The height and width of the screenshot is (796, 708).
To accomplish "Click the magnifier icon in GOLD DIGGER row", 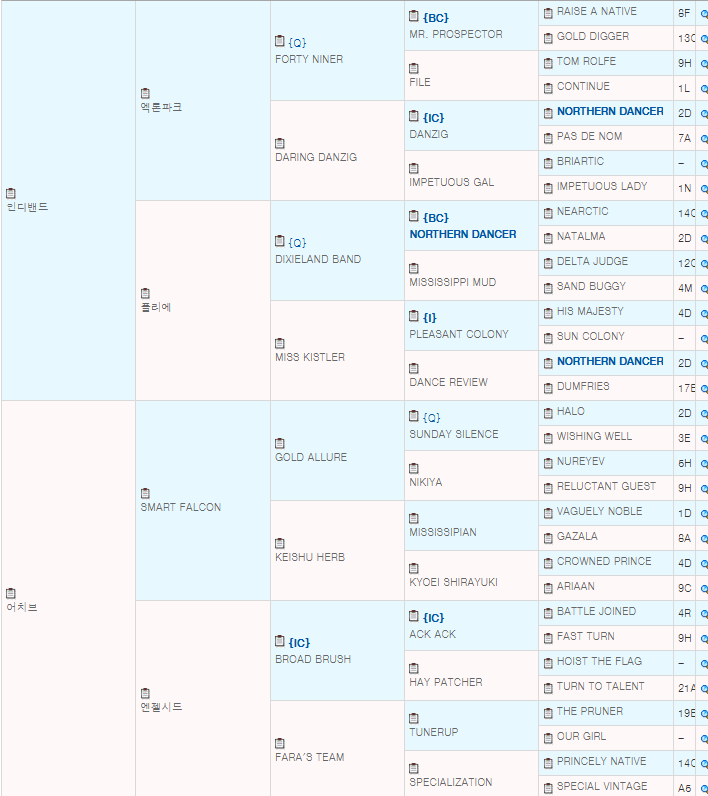I will point(703,38).
